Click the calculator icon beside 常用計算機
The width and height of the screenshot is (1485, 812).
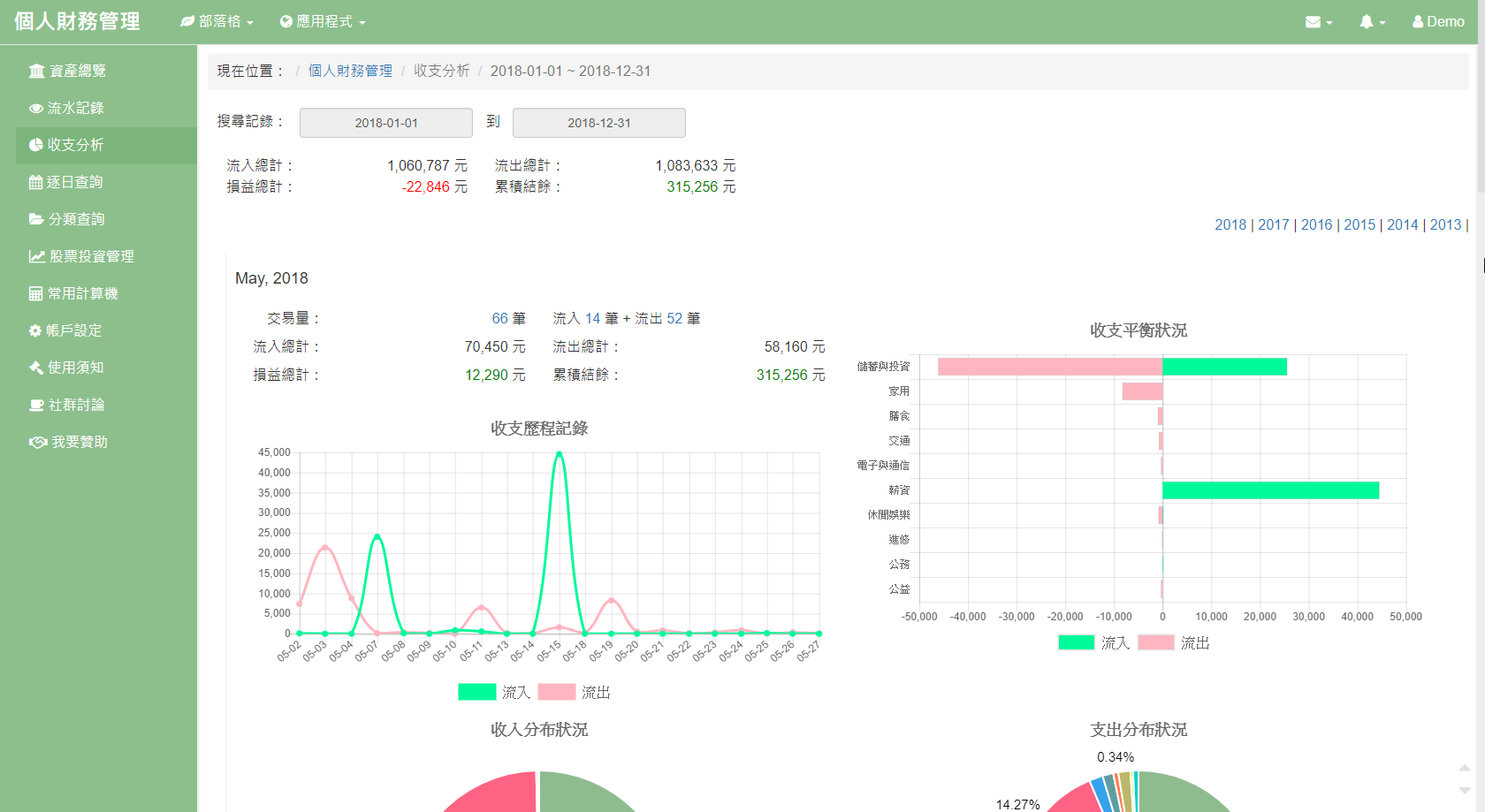pyautogui.click(x=36, y=293)
